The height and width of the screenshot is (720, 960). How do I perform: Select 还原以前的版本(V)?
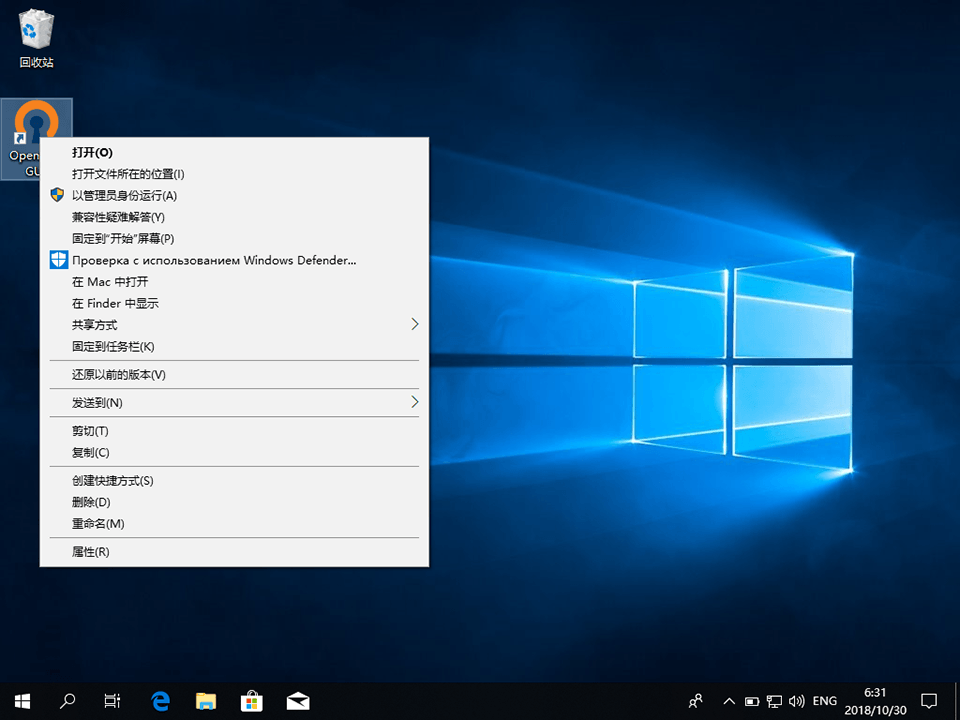[x=234, y=375]
